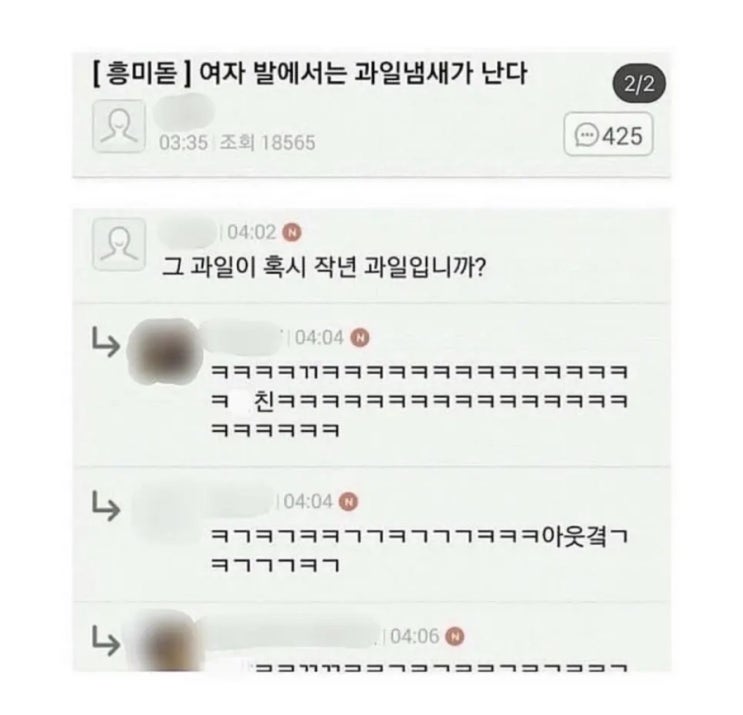743x715 pixels.
Task: Click the new badge on first 04:04 reply
Action: pos(360,338)
